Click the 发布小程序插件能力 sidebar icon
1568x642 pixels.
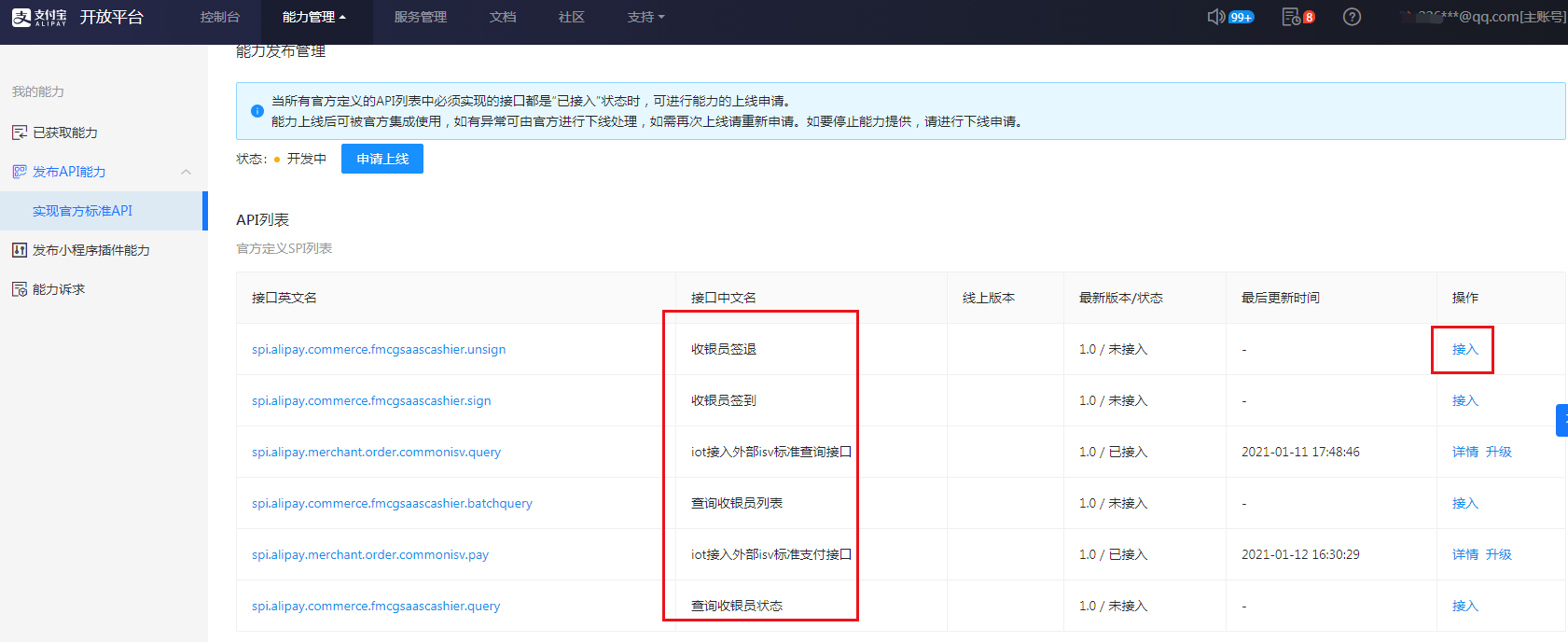pos(20,250)
